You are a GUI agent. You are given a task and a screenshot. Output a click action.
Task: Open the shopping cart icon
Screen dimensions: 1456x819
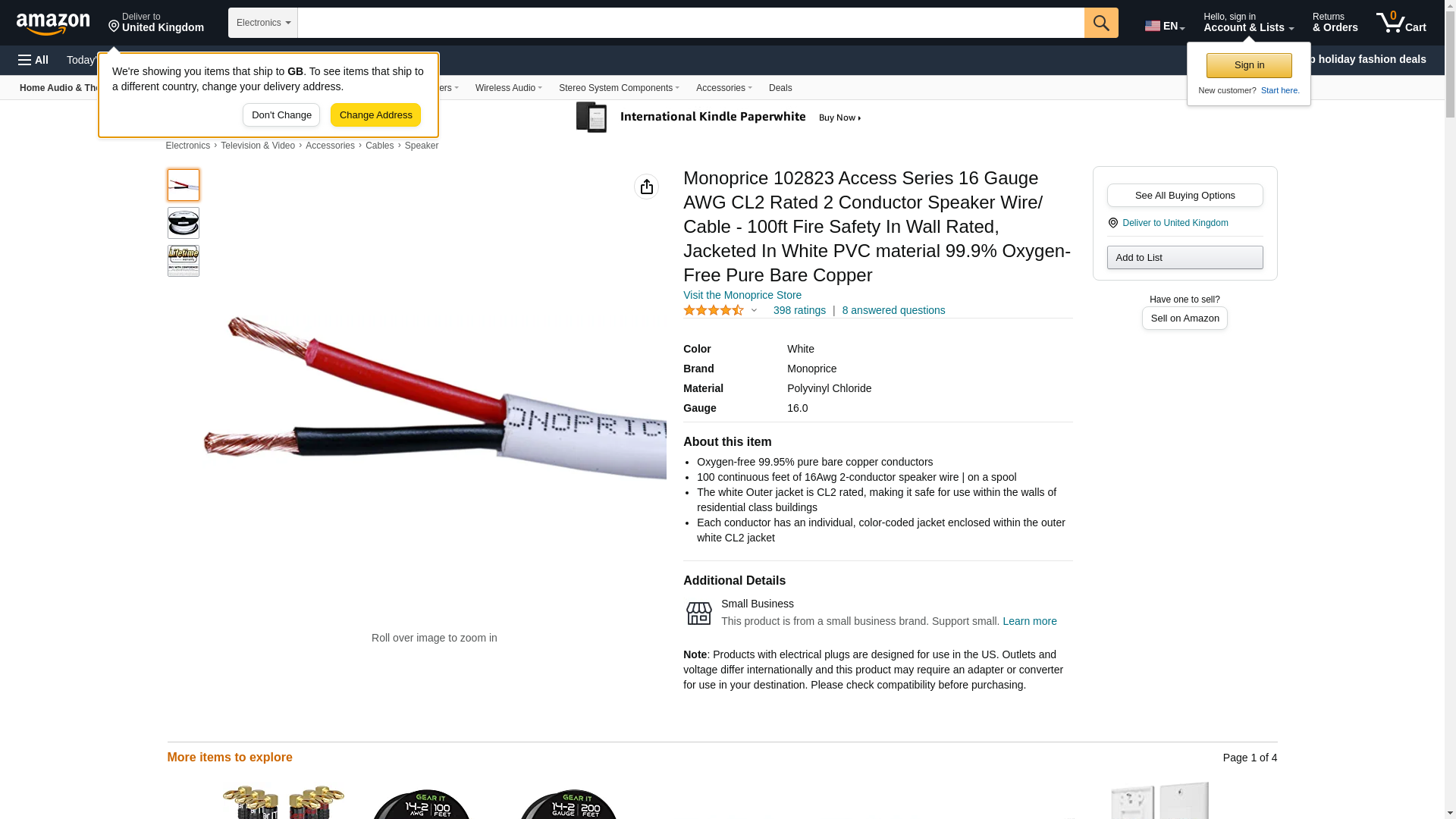coord(1401,23)
